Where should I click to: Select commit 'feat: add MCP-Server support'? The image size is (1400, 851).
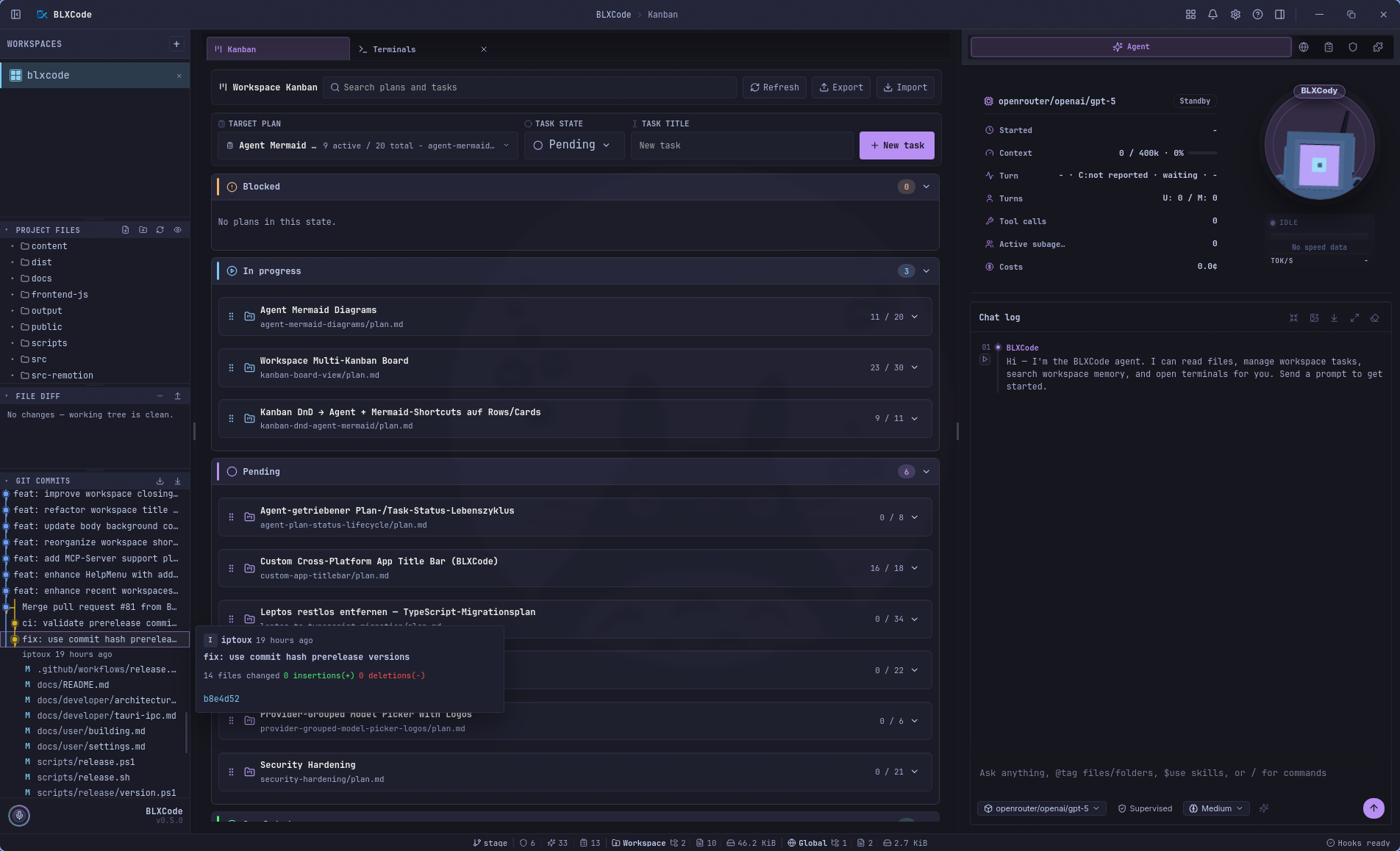coord(95,559)
